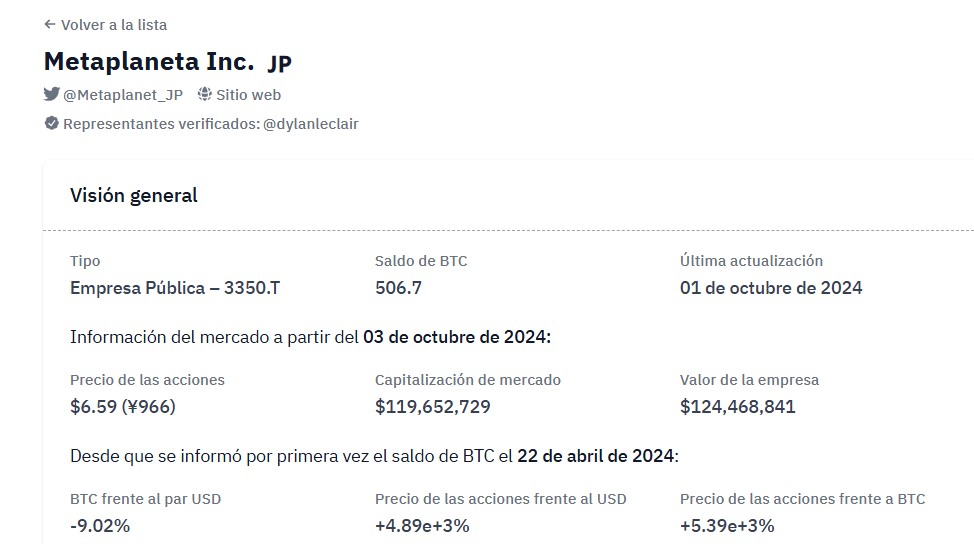This screenshot has width=974, height=544.
Task: Click the verified checkmark badge icon
Action: coord(52,123)
